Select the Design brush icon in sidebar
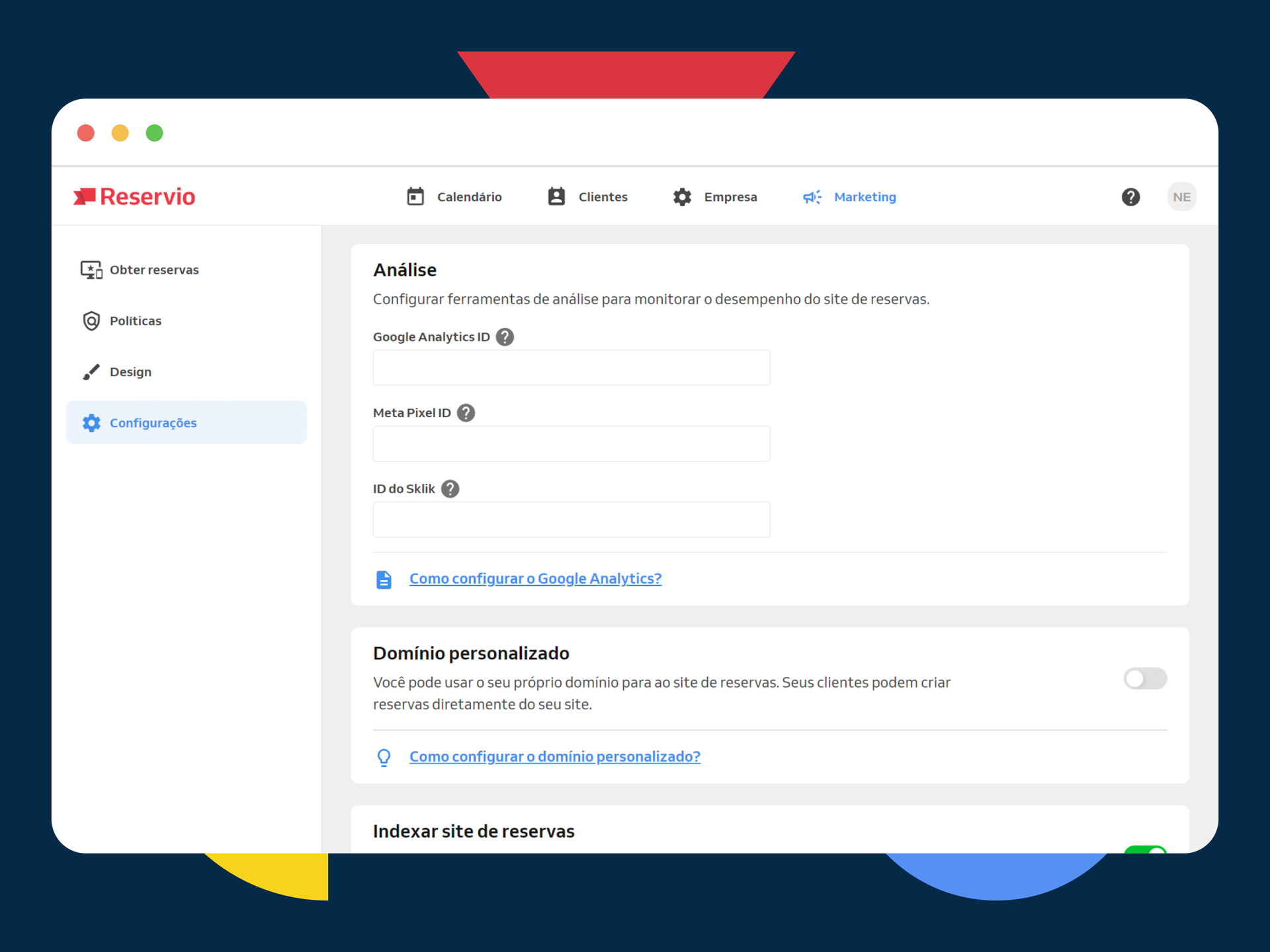 point(91,372)
